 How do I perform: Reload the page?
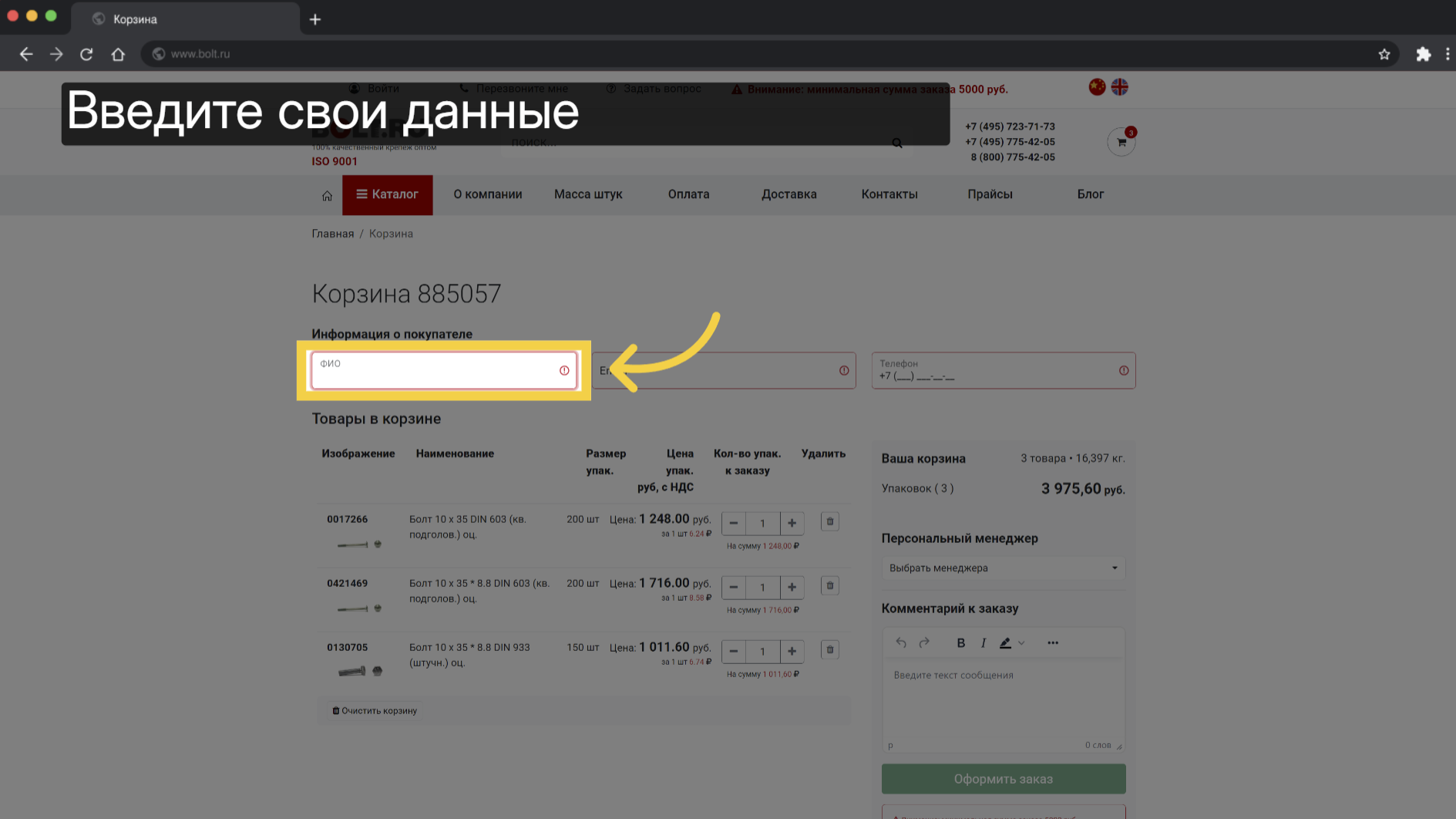click(86, 54)
